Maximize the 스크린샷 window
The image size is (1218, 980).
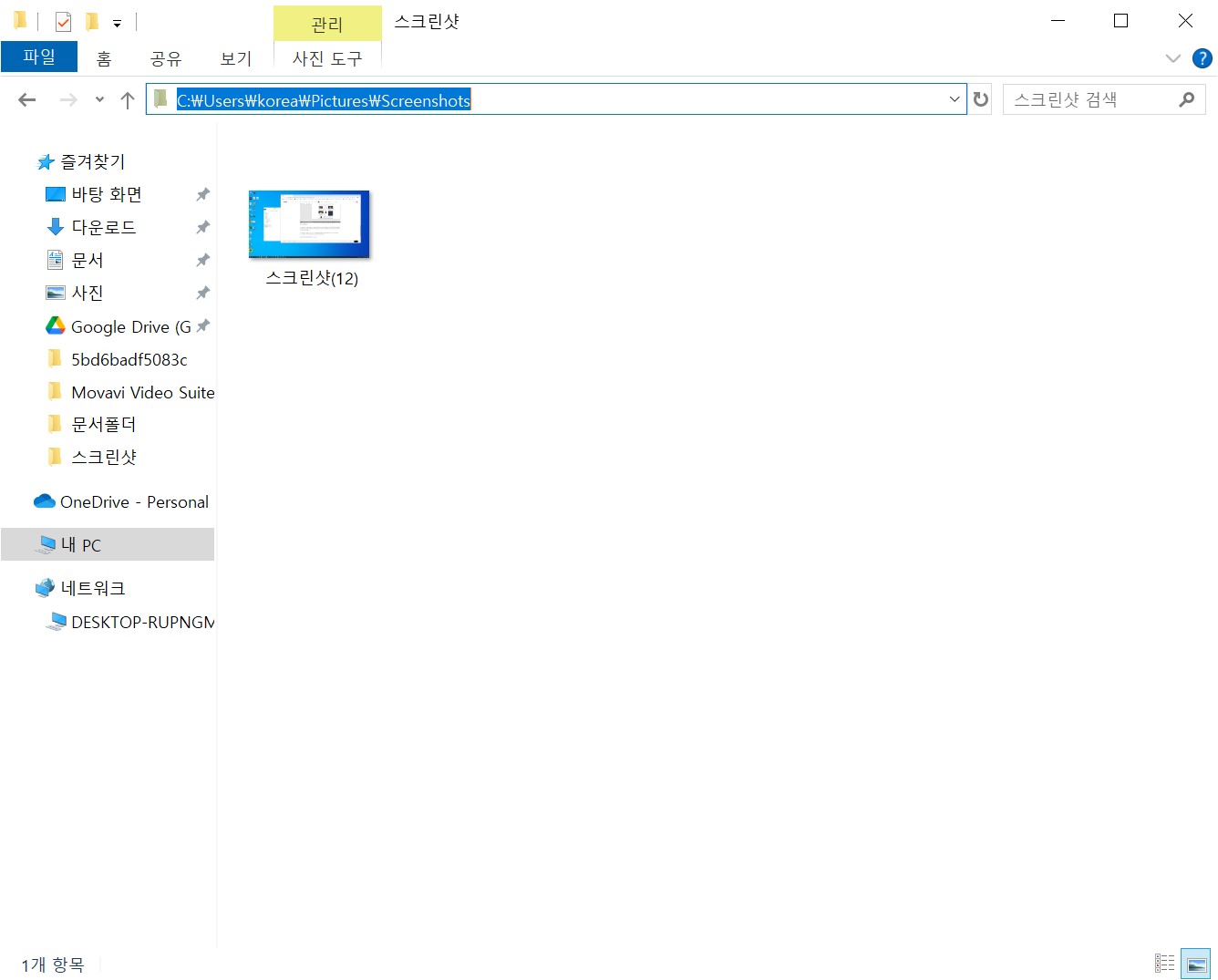tap(1121, 21)
